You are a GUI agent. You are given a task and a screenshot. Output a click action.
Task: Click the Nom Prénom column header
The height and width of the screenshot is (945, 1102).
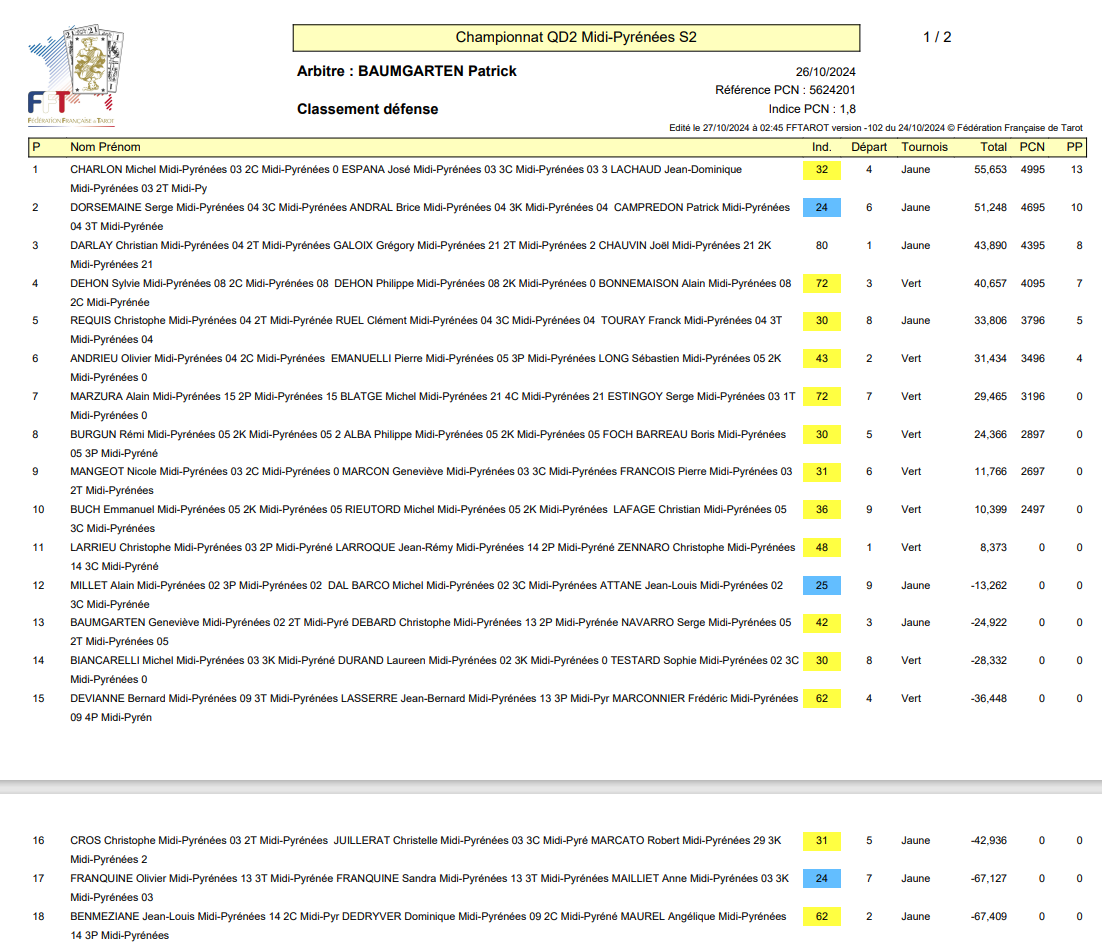[105, 147]
